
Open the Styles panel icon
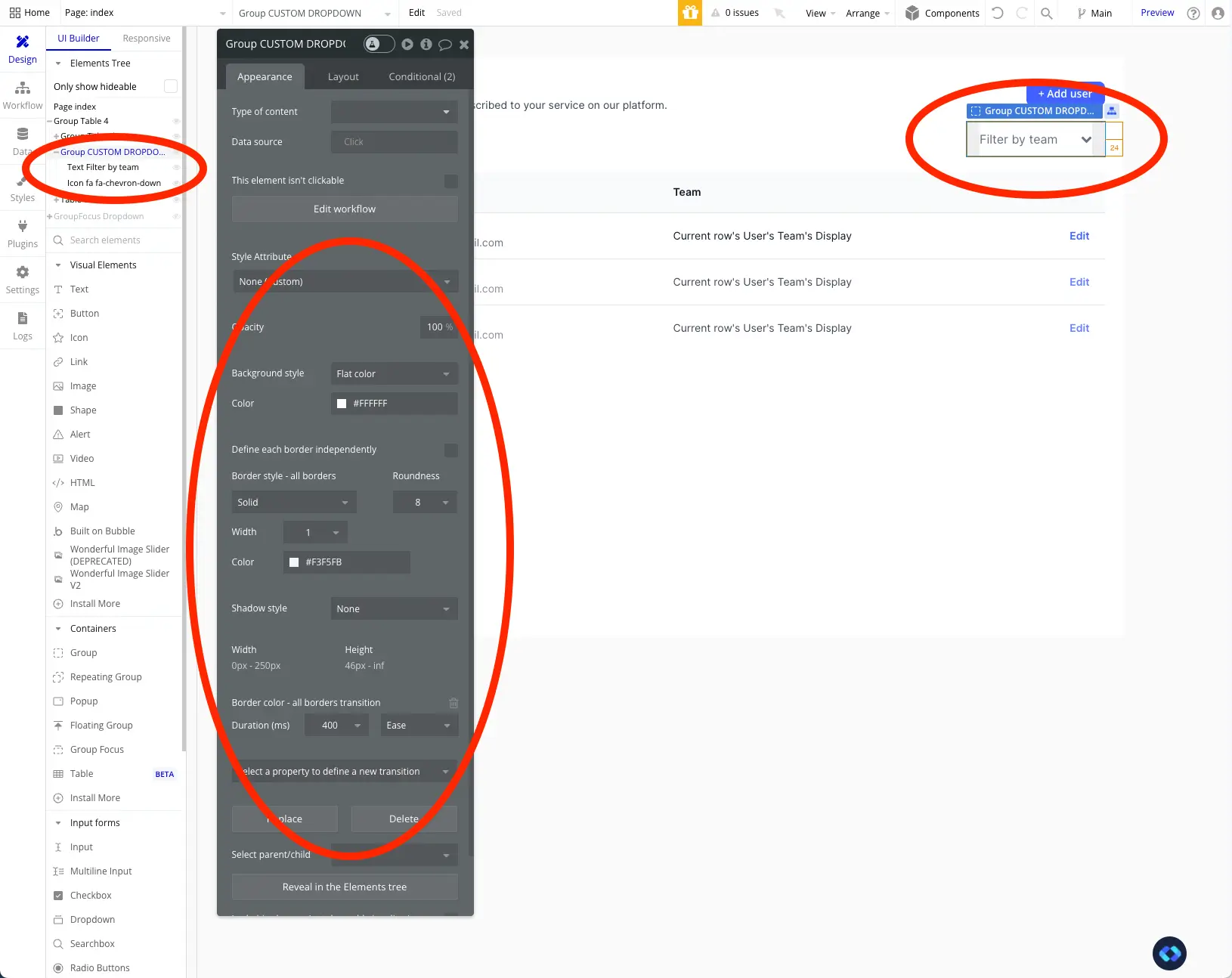[22, 185]
